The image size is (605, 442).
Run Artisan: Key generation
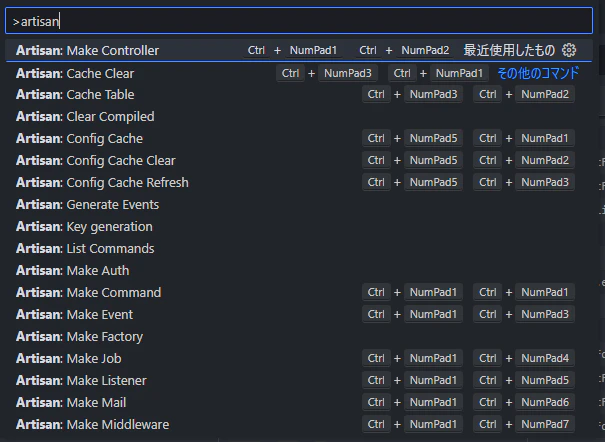tap(299, 226)
